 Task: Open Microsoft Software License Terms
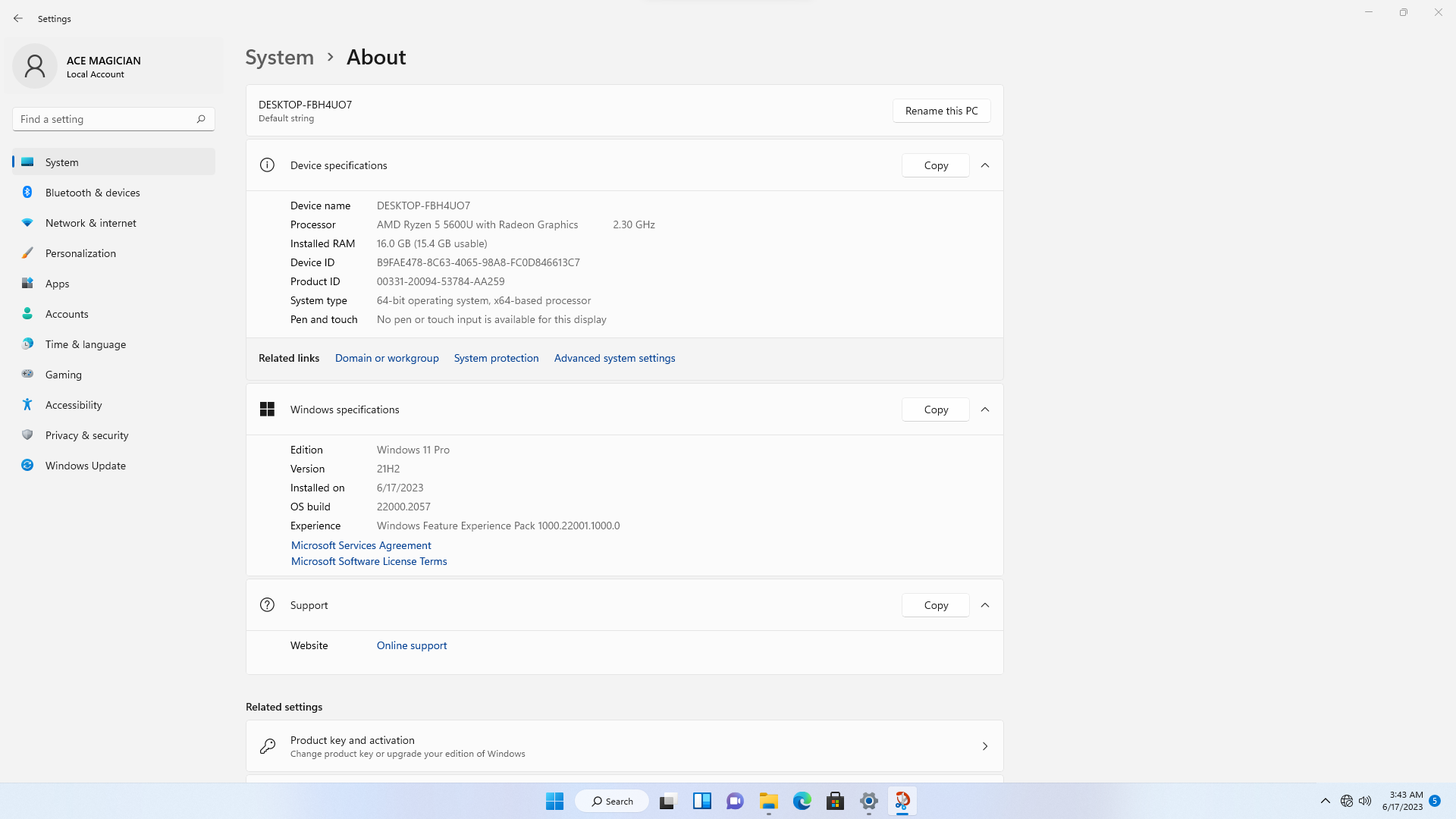tap(369, 561)
